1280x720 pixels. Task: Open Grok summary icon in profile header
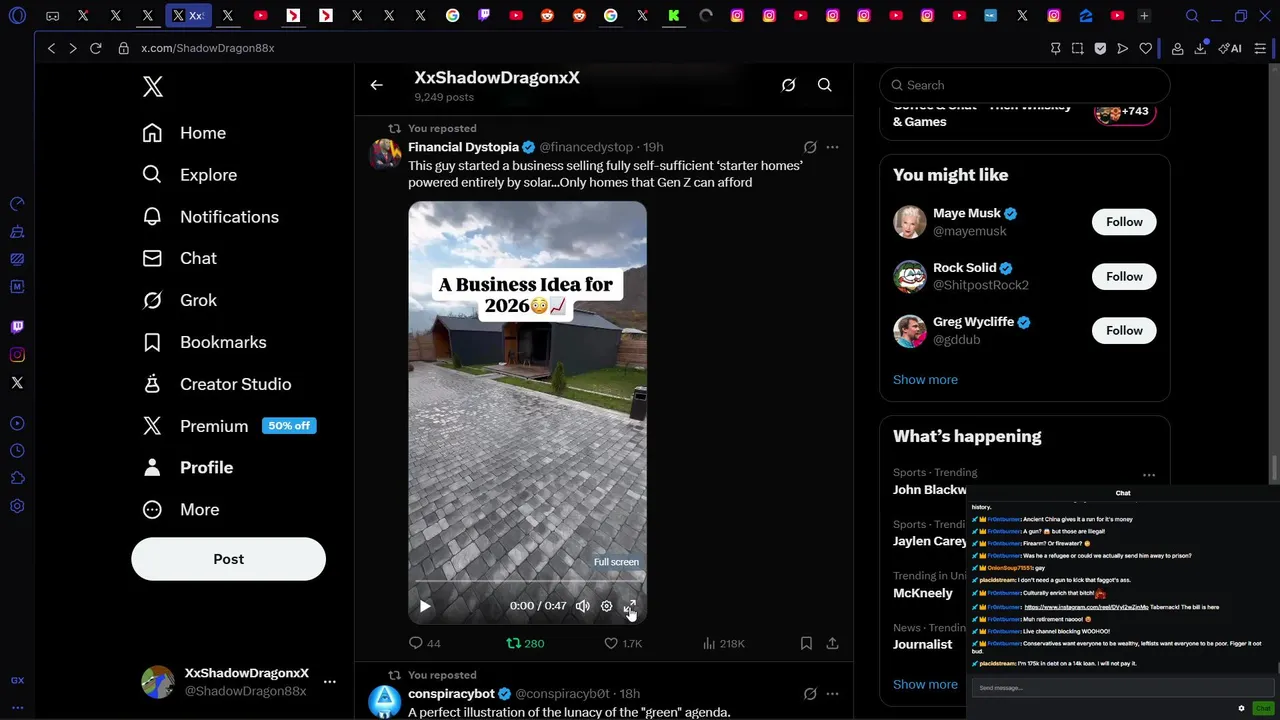788,85
